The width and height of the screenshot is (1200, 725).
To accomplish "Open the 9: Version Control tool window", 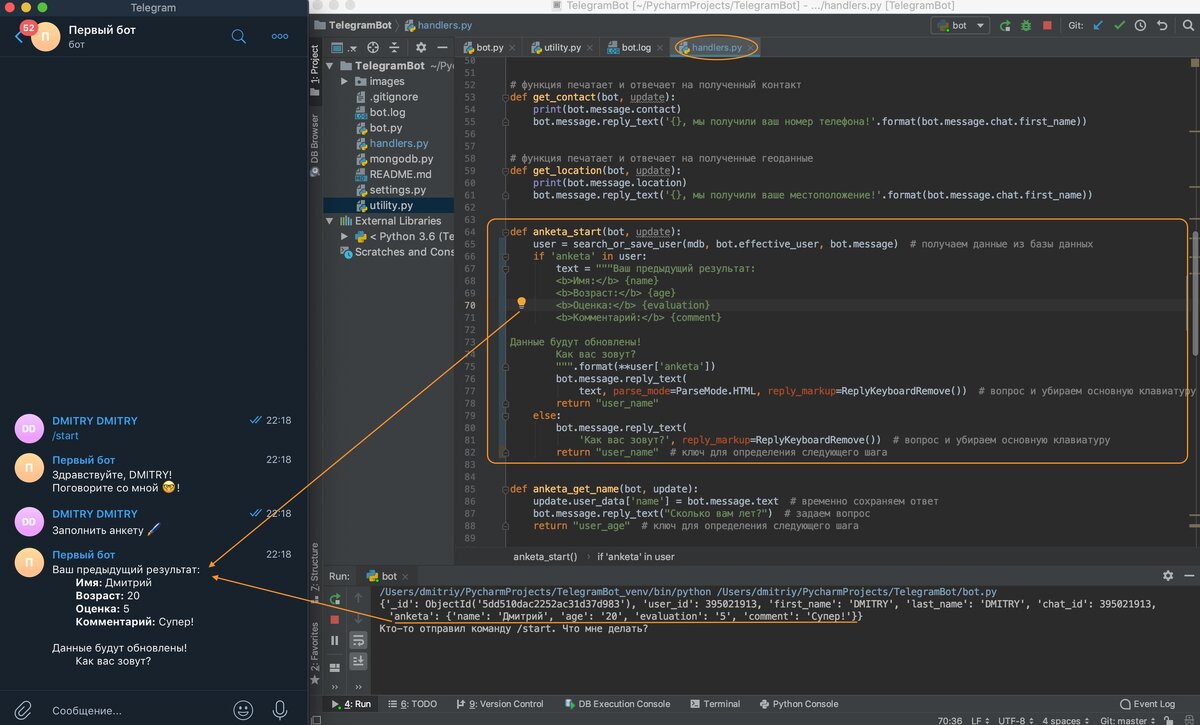I will pyautogui.click(x=500, y=704).
